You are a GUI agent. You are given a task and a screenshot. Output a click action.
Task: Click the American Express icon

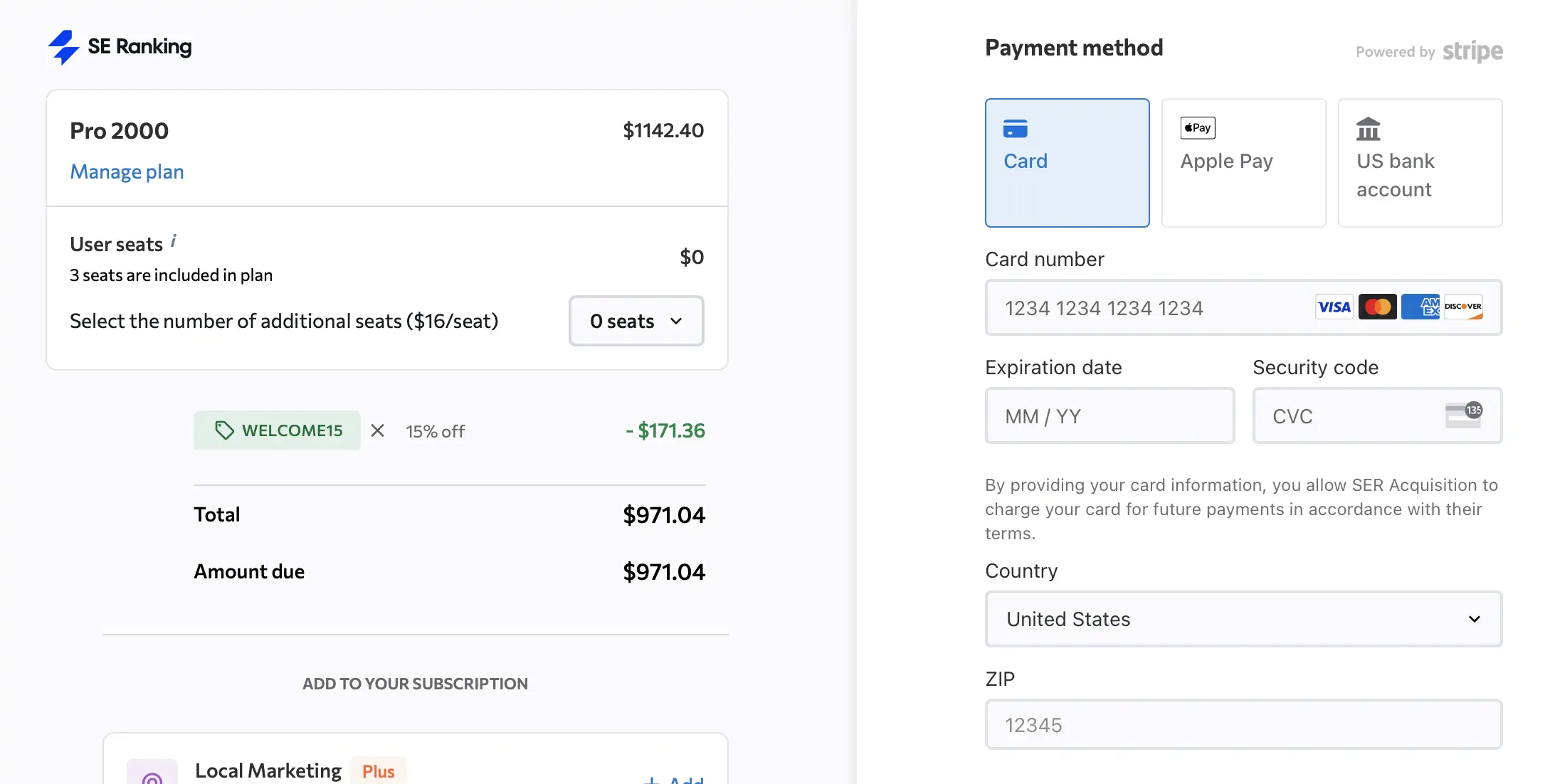tap(1420, 307)
